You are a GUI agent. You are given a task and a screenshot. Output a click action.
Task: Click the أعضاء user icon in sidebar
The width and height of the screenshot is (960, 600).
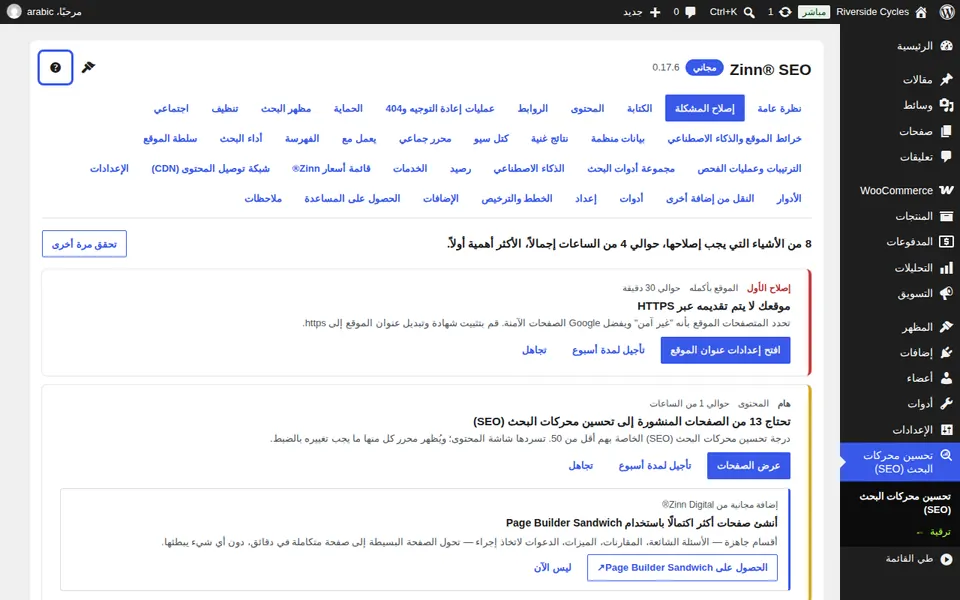click(947, 378)
